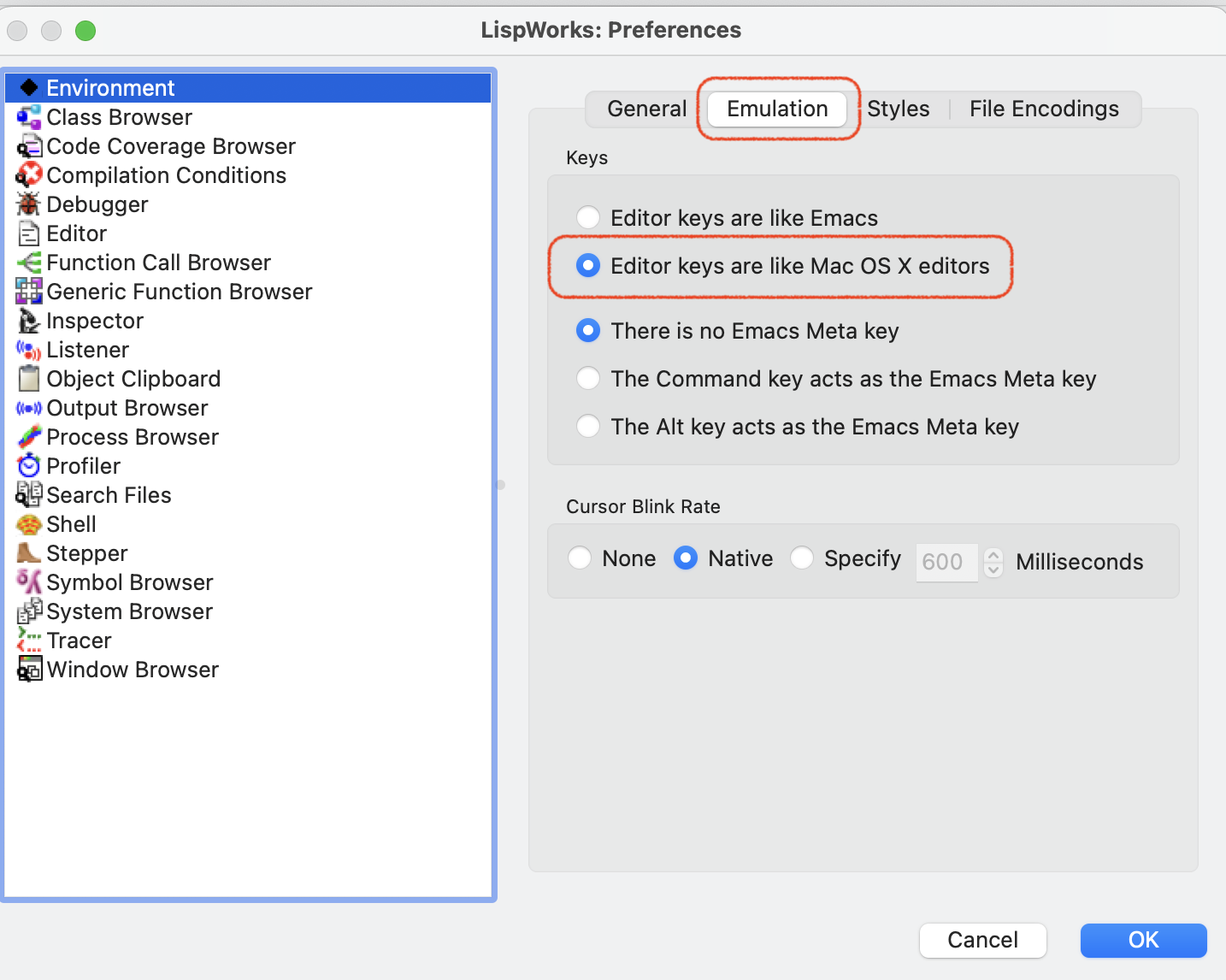Click the Editor document icon
The image size is (1226, 980).
pos(29,233)
